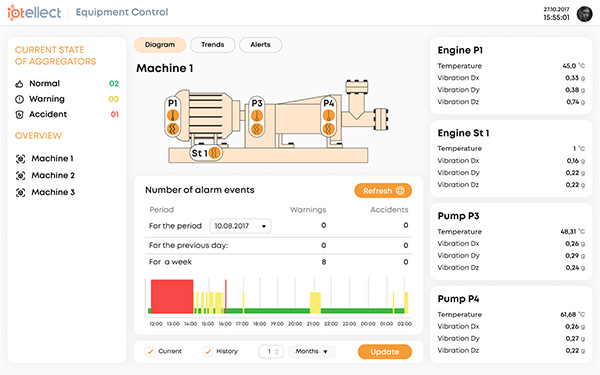Click the P1 label on machine diagram

(173, 103)
